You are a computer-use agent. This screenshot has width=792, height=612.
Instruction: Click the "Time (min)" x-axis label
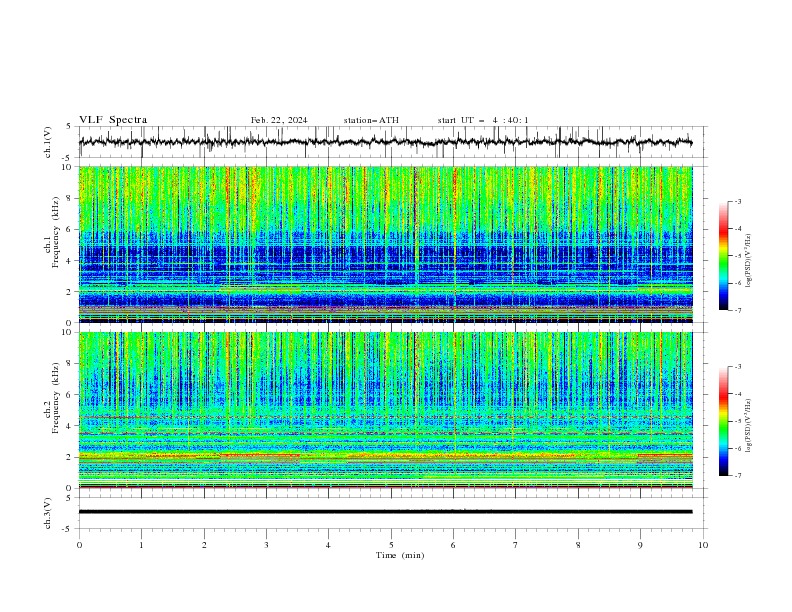(x=400, y=555)
